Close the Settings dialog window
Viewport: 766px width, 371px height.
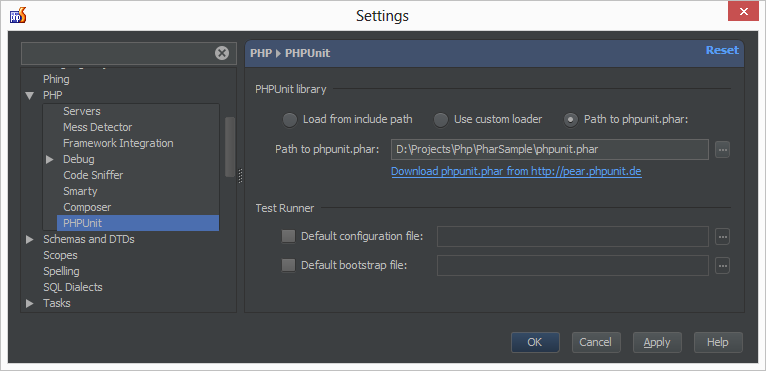(x=743, y=11)
